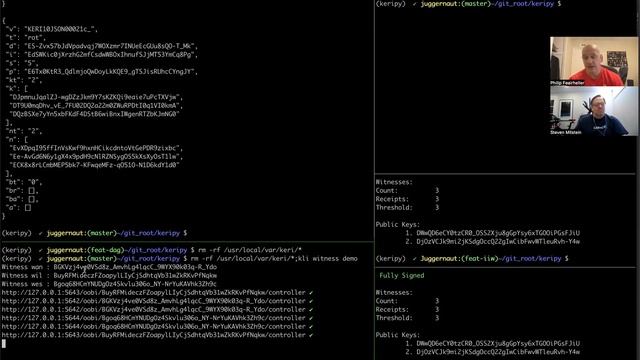Click the "s": "5" sequence line
Viewport: 640px width, 360px height.
click(22, 63)
